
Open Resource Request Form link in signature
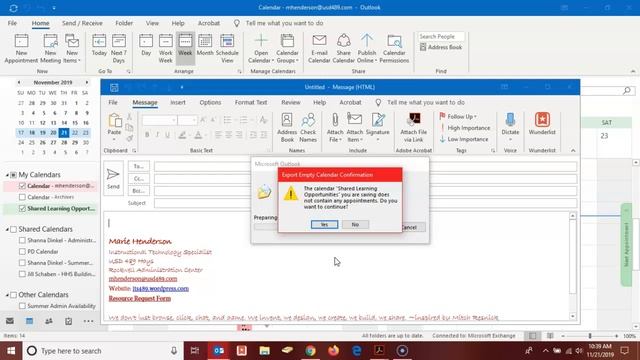[140, 298]
